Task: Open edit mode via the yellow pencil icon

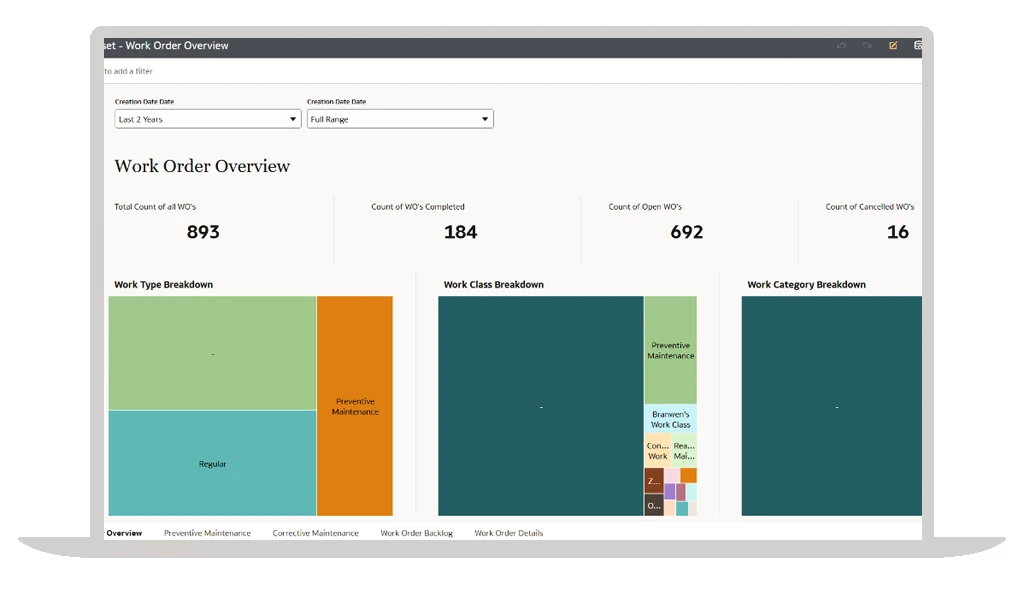Action: [x=892, y=45]
